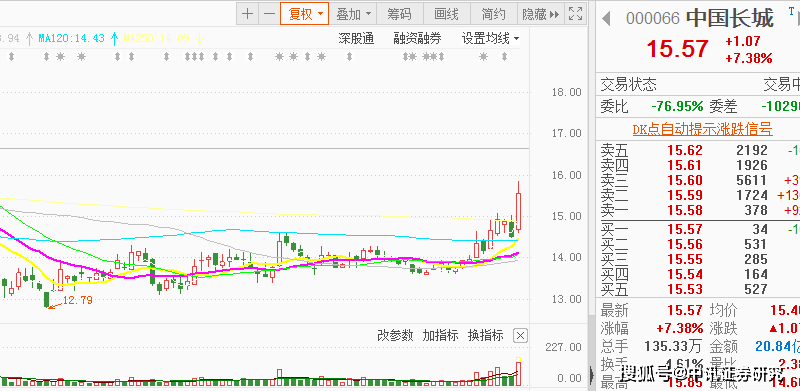Click 涨幅 +7.38% value in stats
This screenshot has height=391, width=800.
point(680,328)
